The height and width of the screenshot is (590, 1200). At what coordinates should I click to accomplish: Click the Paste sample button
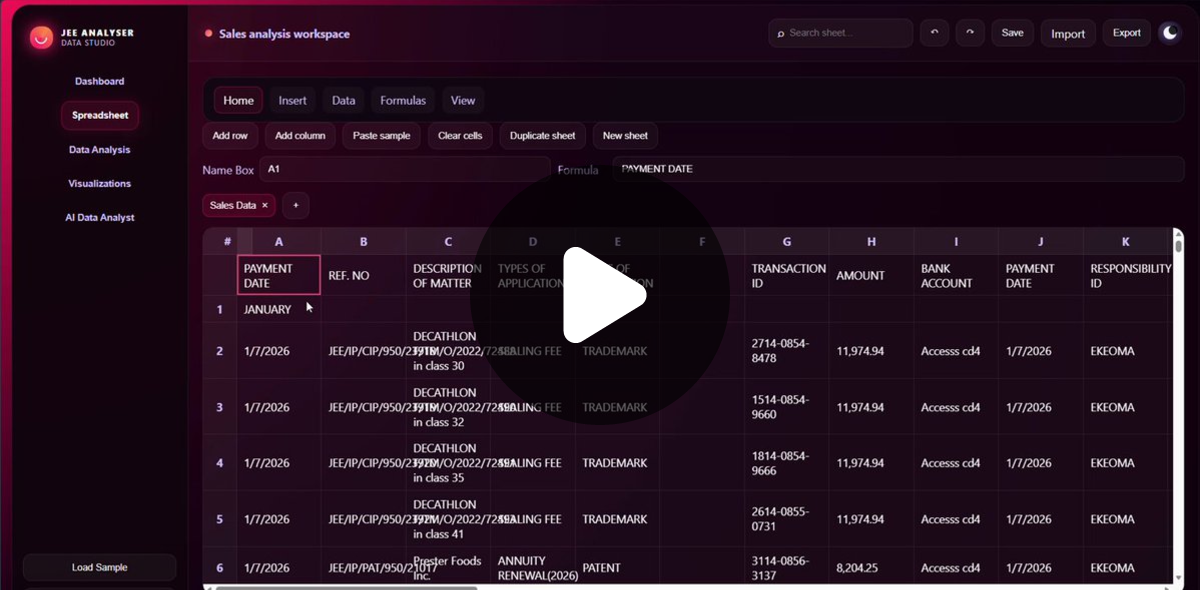coord(381,135)
